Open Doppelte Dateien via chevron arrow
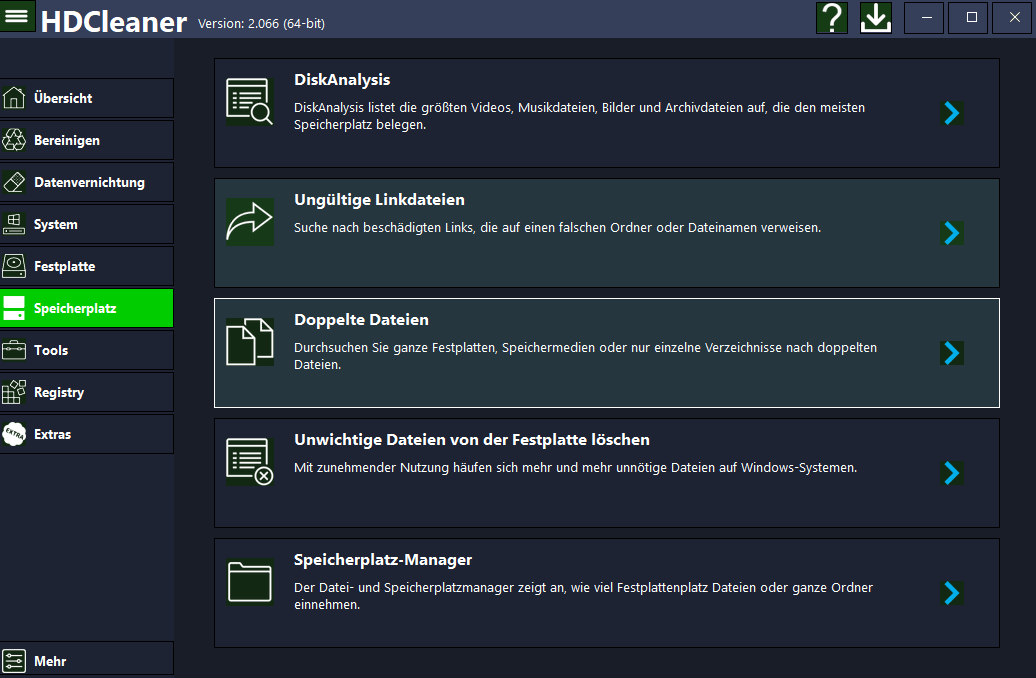Screen dimensions: 1036x678 click(x=952, y=353)
